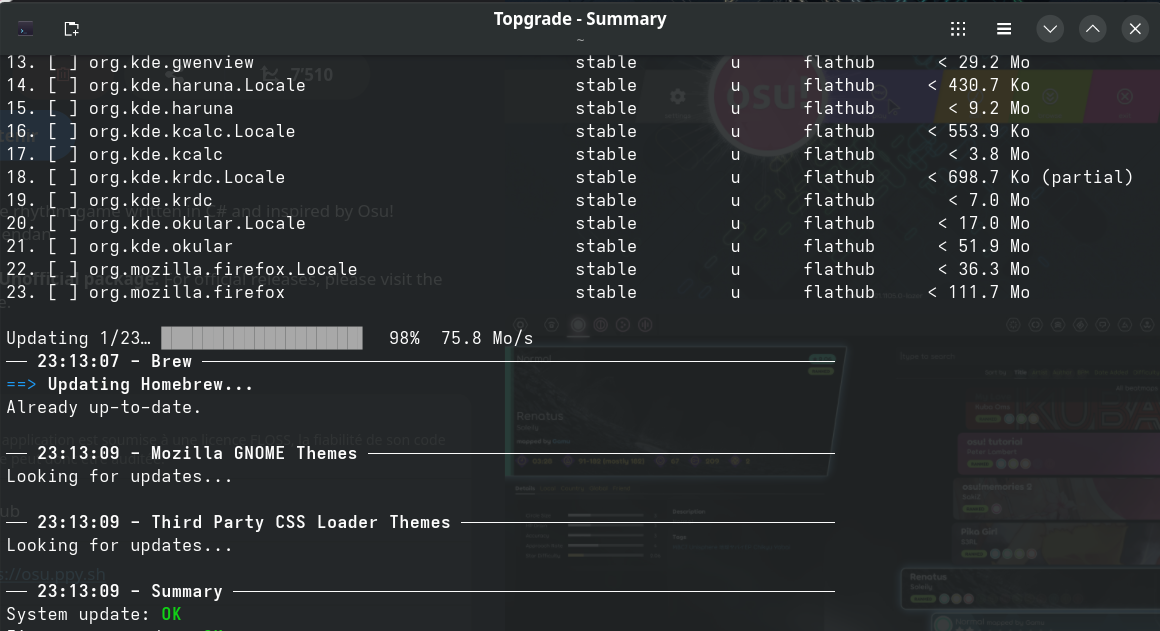Click the '36.3 Mo' size value
This screenshot has width=1160, height=631.
994,269
